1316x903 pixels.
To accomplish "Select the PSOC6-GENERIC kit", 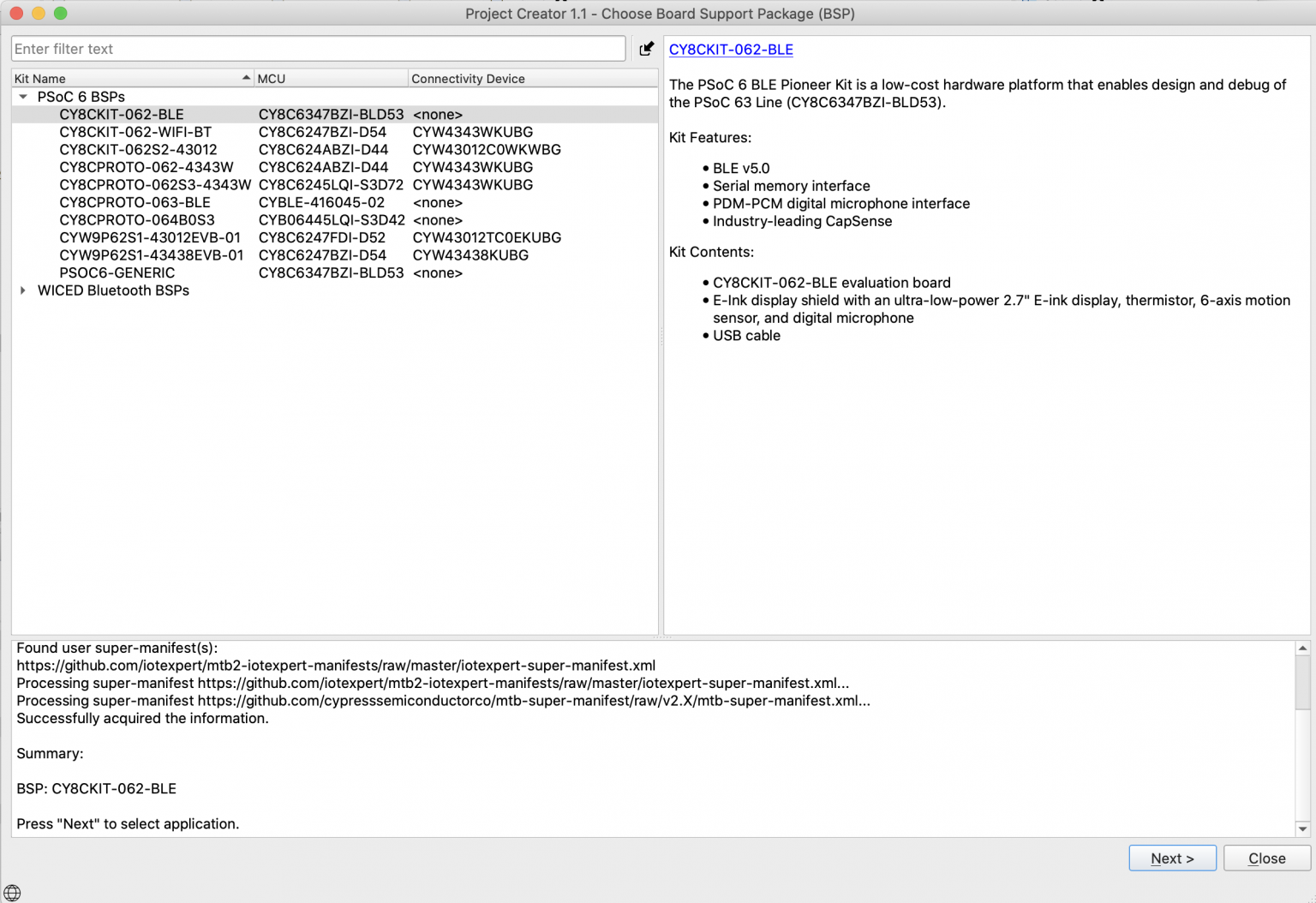I will pyautogui.click(x=117, y=272).
